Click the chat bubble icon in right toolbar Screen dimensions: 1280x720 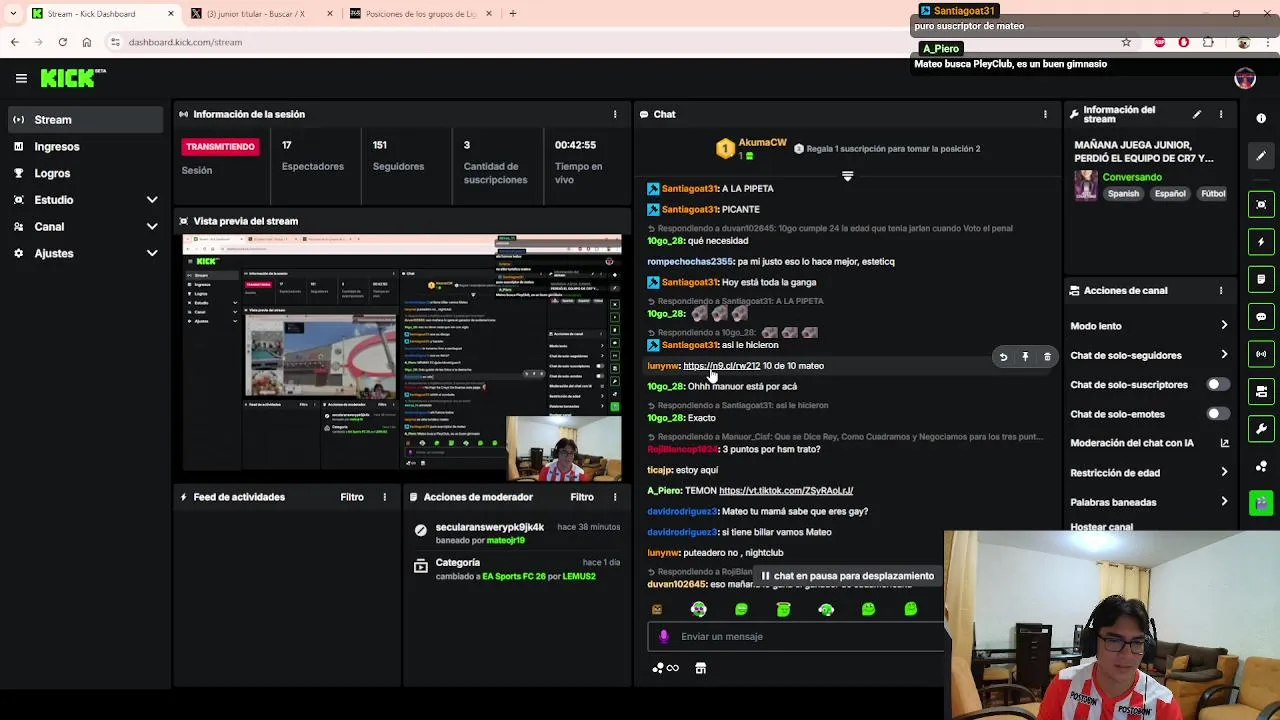1261,317
